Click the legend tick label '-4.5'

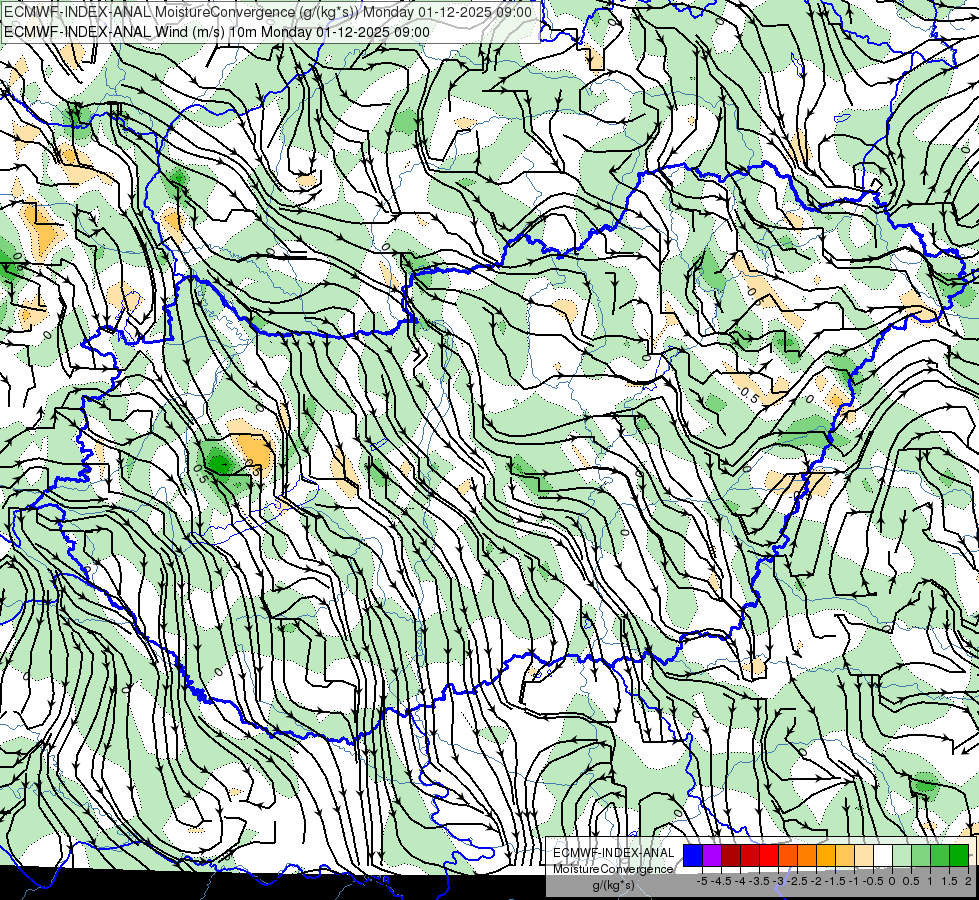coord(721,881)
